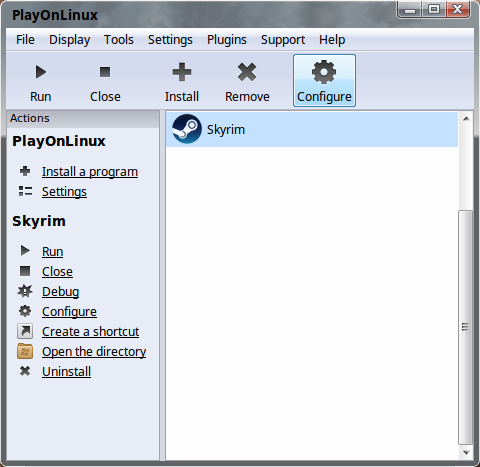480x467 pixels.
Task: Click the Remove X icon in toolbar
Action: (247, 72)
